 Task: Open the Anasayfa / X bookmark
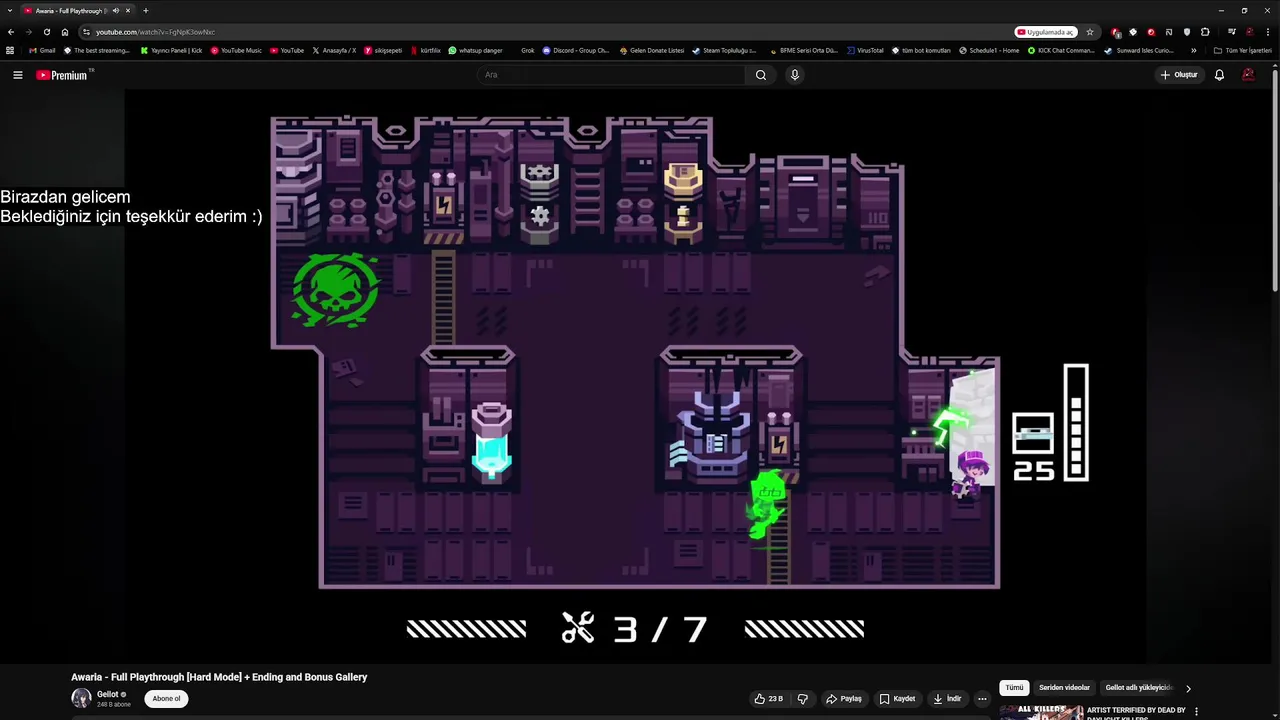coord(334,50)
